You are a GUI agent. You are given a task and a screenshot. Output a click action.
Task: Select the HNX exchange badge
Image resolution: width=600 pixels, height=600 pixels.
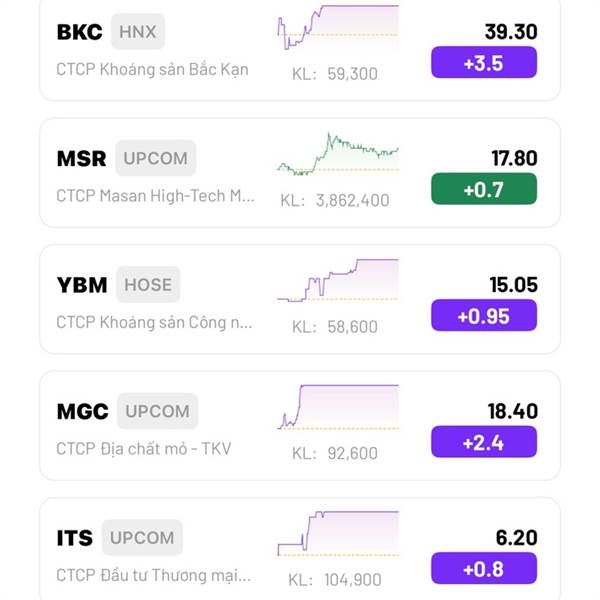pyautogui.click(x=138, y=32)
